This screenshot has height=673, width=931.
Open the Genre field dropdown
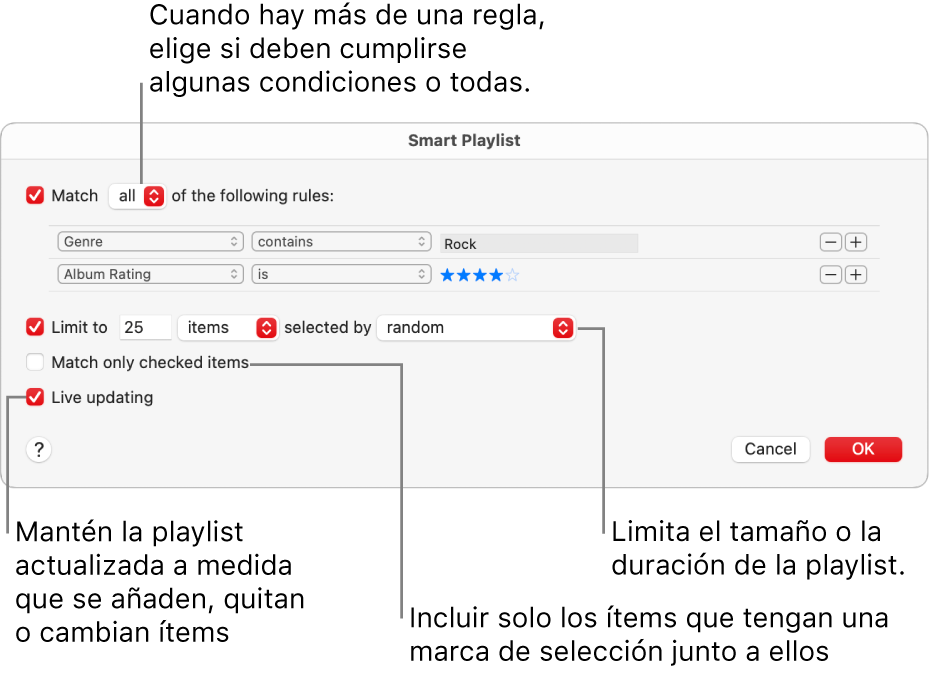click(150, 242)
